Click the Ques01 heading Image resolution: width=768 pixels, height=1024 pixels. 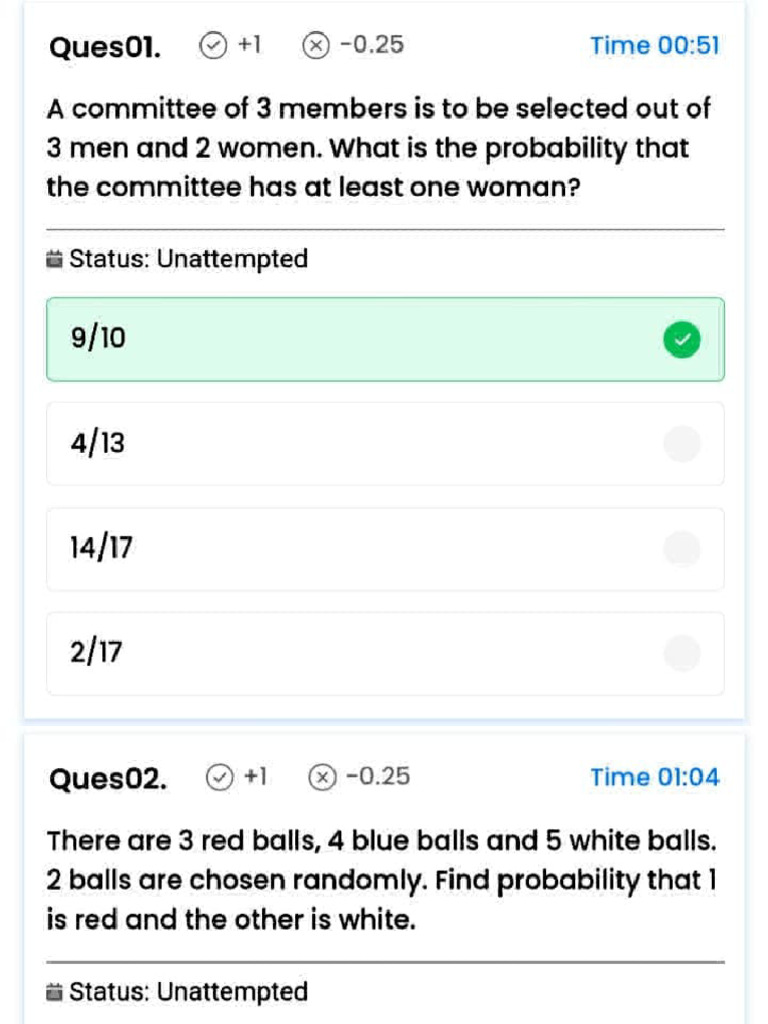104,46
